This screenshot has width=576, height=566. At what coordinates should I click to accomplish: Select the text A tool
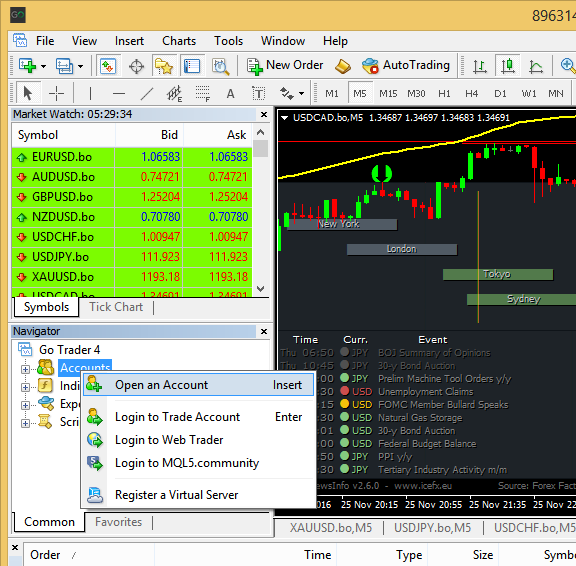[230, 94]
